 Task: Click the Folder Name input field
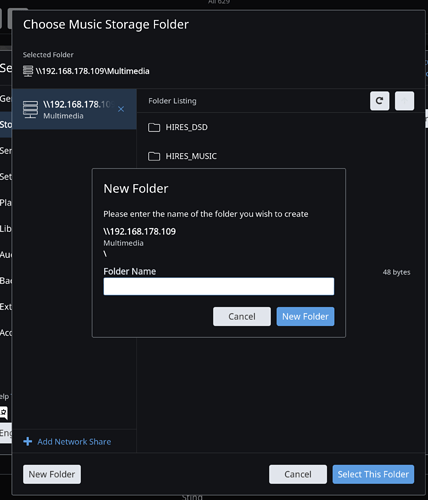[219, 286]
